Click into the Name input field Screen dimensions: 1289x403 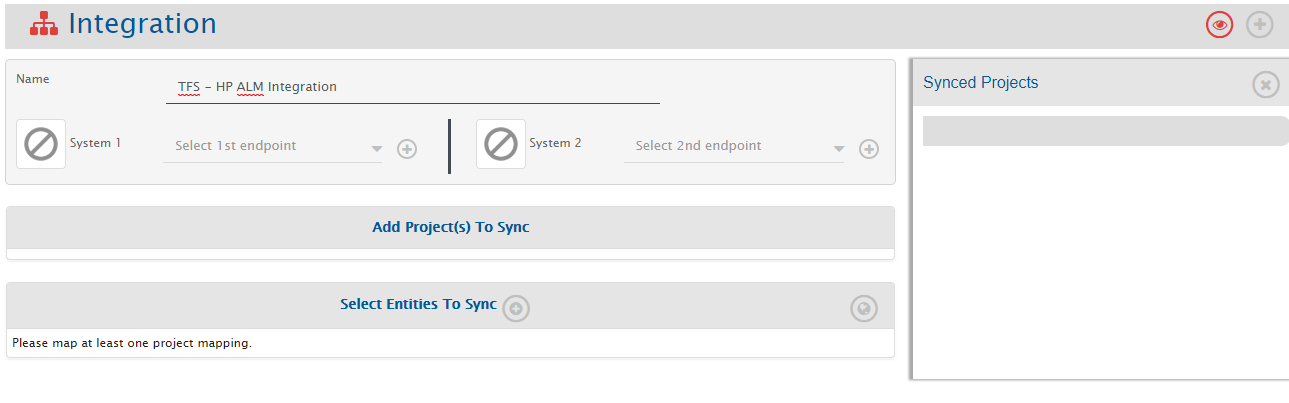[x=412, y=87]
